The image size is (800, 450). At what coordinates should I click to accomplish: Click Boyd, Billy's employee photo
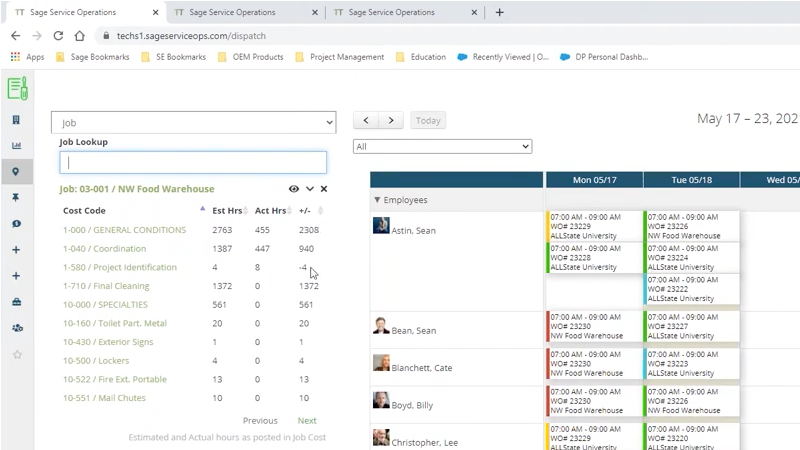coord(381,400)
